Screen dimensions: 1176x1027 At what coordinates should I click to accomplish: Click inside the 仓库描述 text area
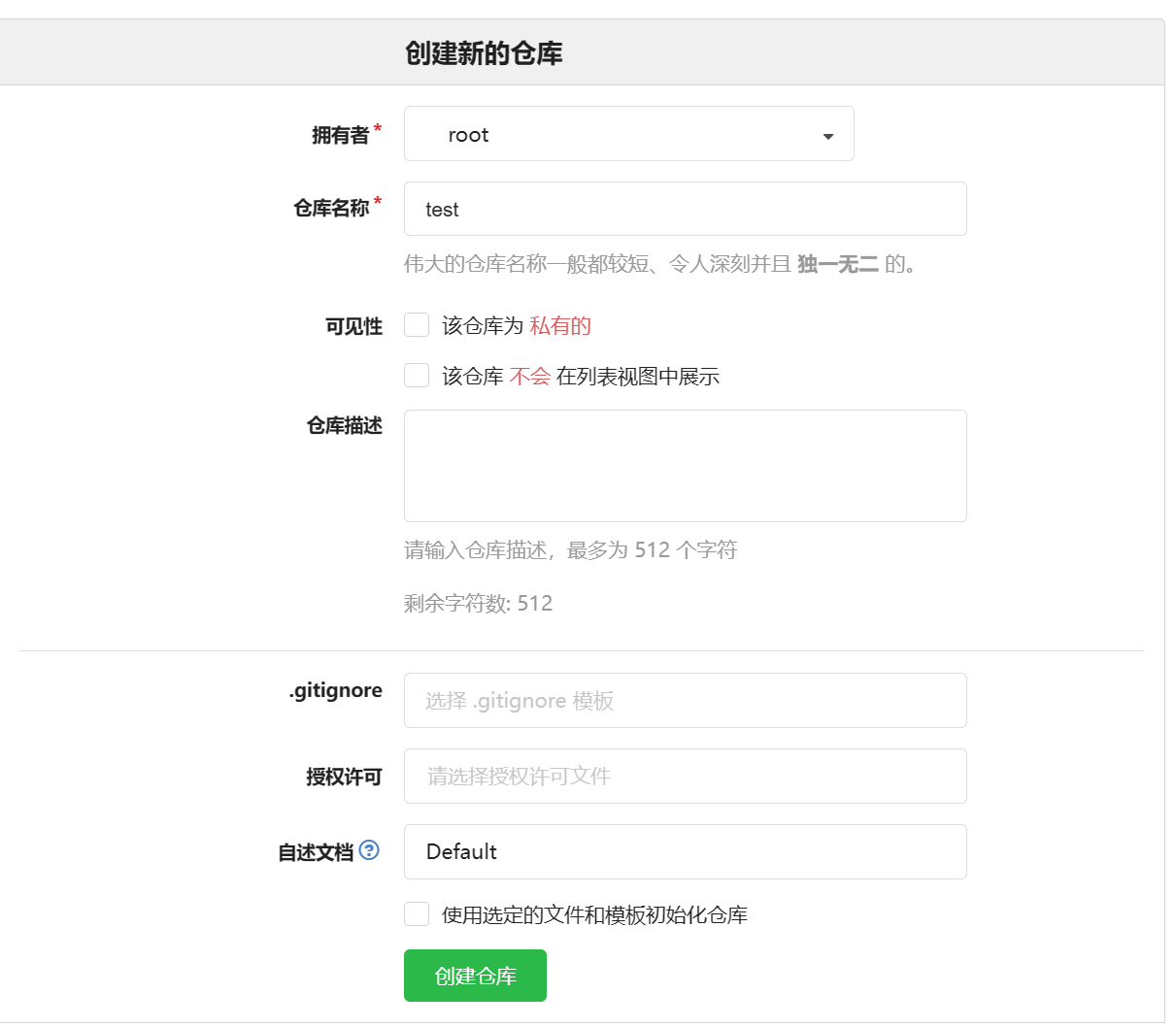pyautogui.click(x=685, y=466)
